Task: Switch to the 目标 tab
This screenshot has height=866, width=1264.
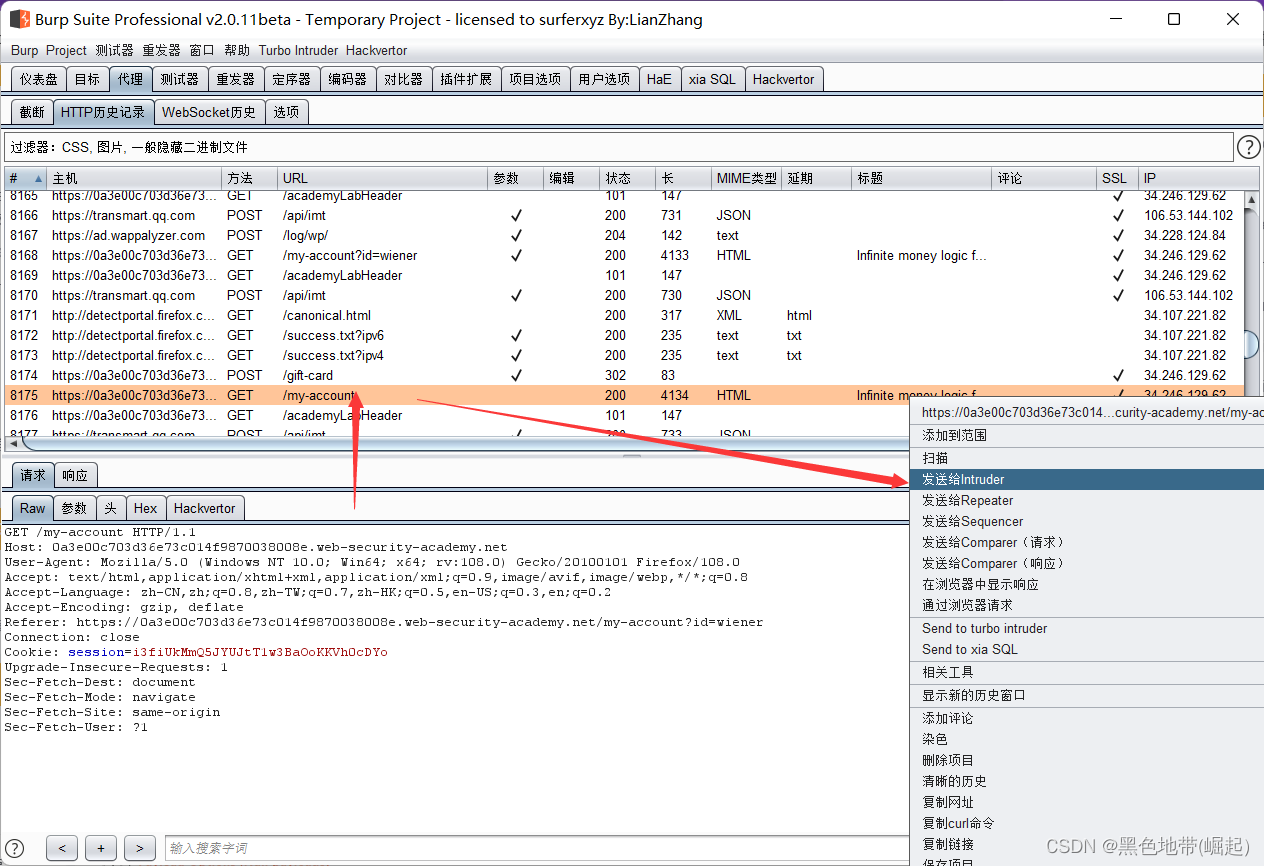Action: [x=87, y=79]
